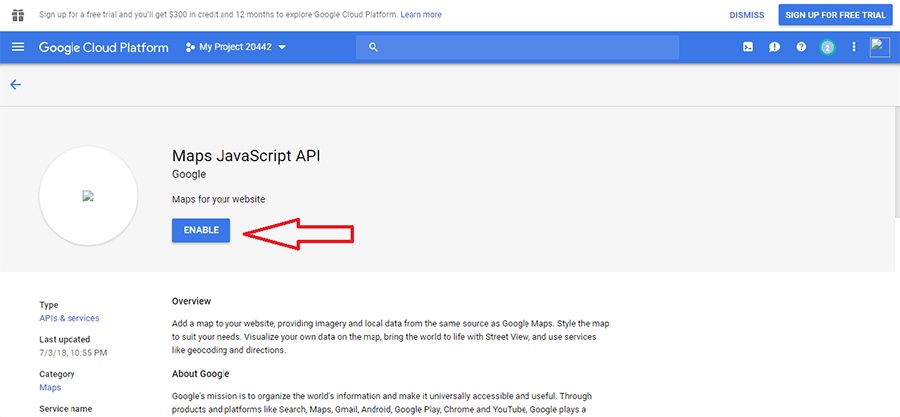Open the Maps category link
Screen dimensions: 900x417
pyautogui.click(x=50, y=387)
